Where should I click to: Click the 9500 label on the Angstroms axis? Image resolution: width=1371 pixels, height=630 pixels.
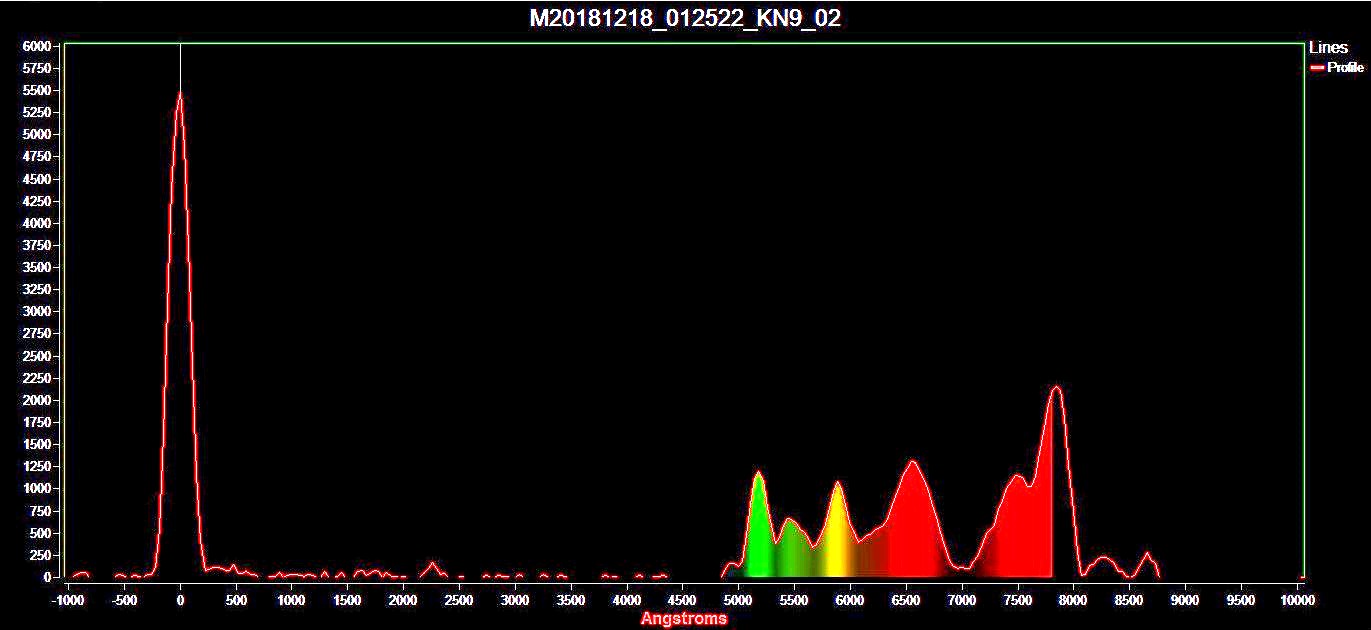point(1241,600)
